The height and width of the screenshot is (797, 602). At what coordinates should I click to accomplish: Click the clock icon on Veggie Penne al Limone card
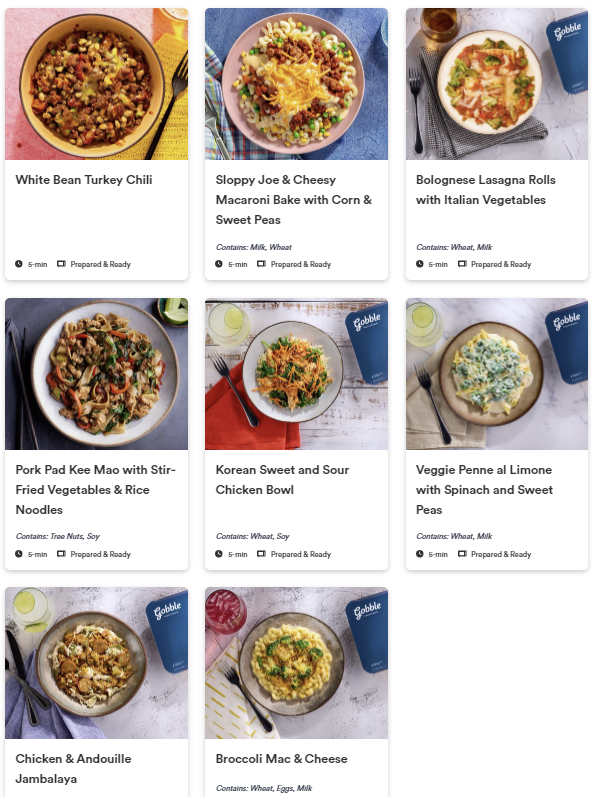click(x=420, y=554)
